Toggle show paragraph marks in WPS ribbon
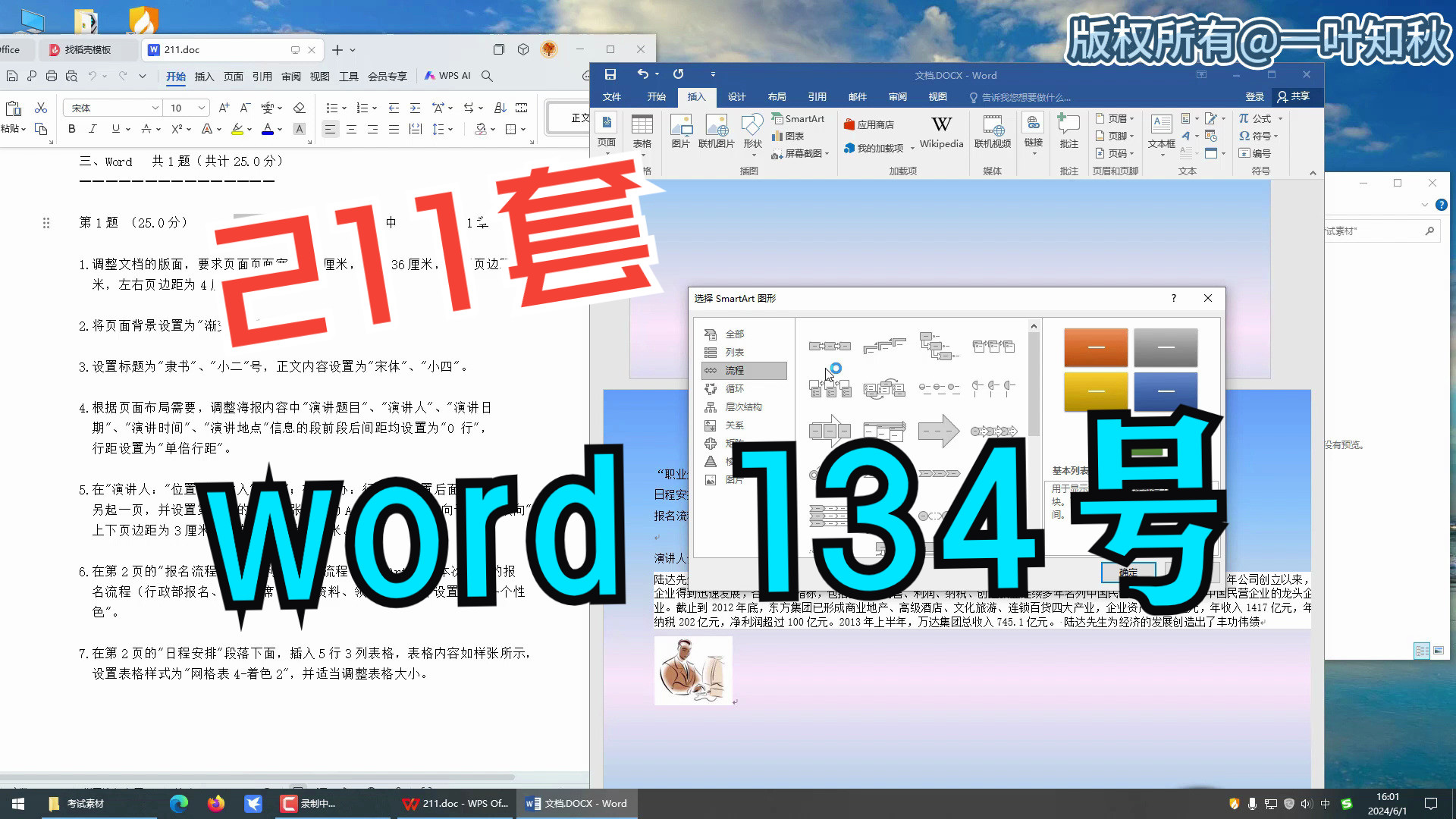This screenshot has width=1456, height=819. (468, 108)
